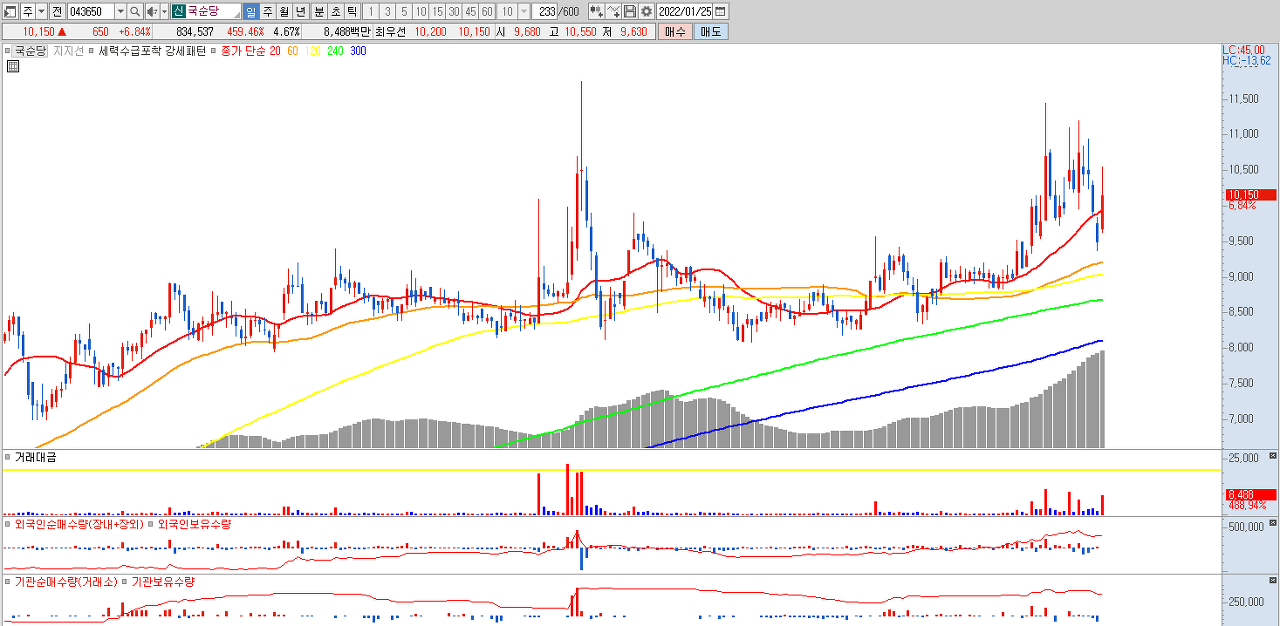Click the 8,488 value tag on volume axis

point(1250,494)
